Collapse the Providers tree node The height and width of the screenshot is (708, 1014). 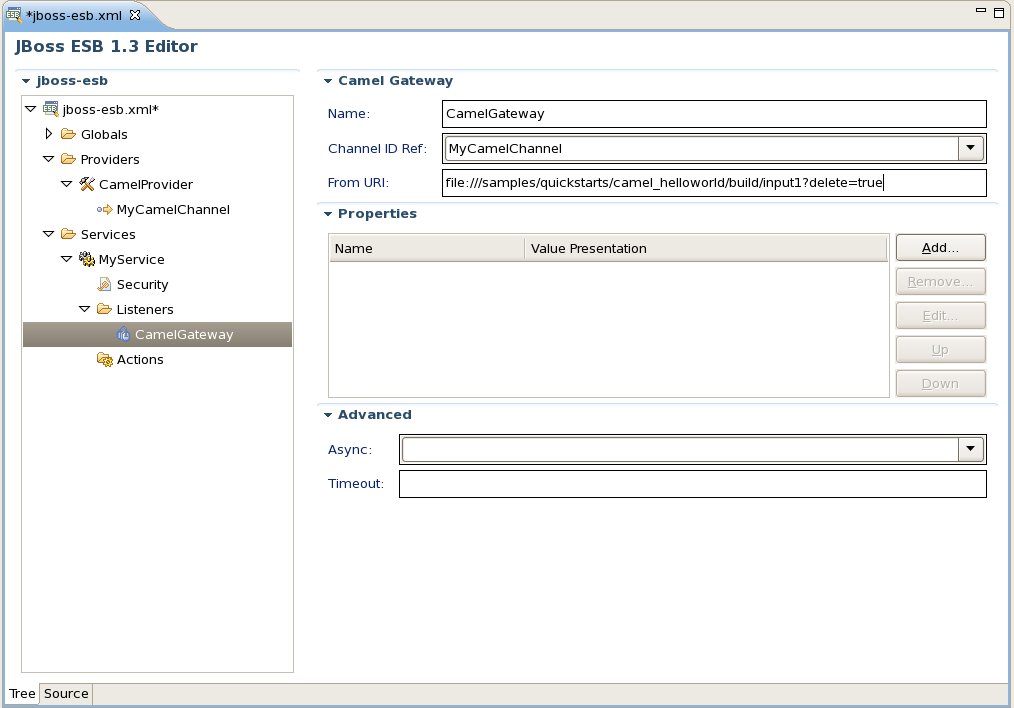49,159
